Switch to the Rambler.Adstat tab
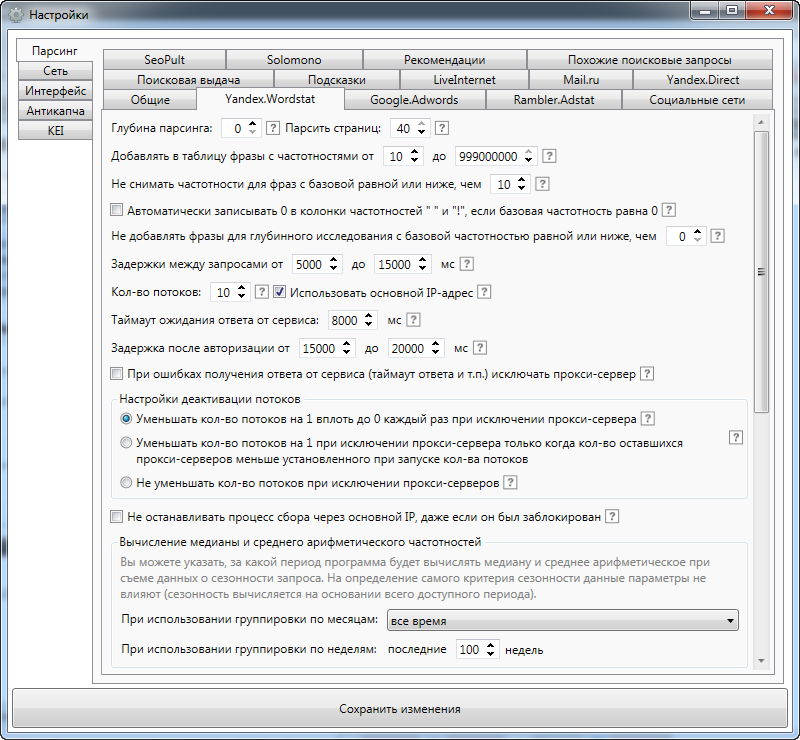Image resolution: width=800 pixels, height=740 pixels. click(x=554, y=100)
